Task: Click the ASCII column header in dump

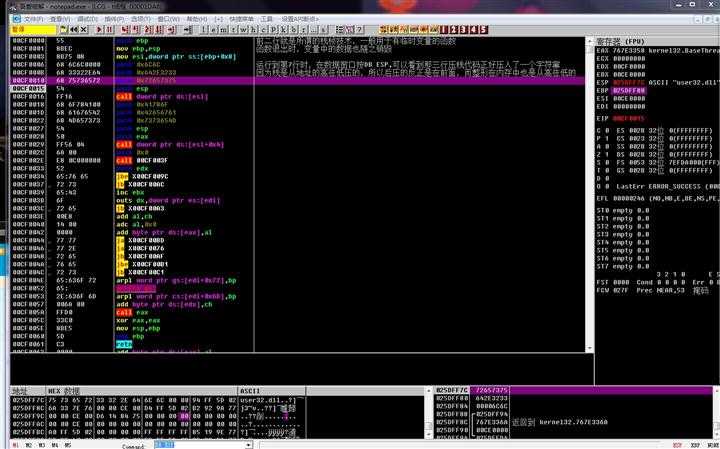Action: (272, 391)
